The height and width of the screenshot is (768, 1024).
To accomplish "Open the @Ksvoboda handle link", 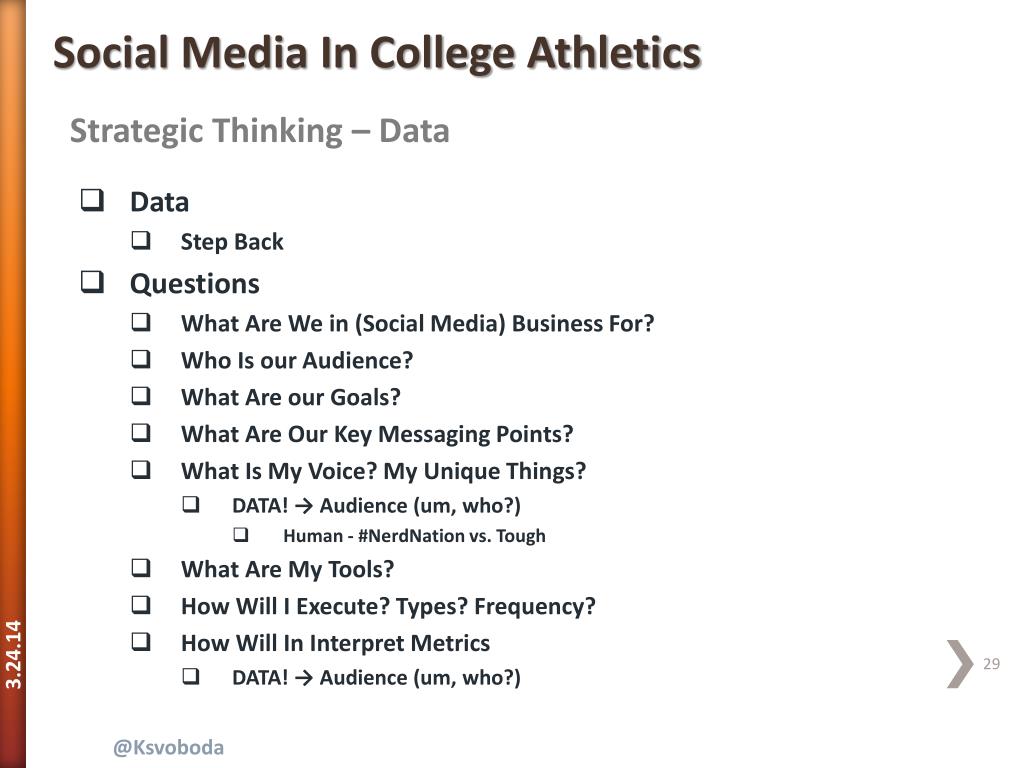I will click(168, 747).
